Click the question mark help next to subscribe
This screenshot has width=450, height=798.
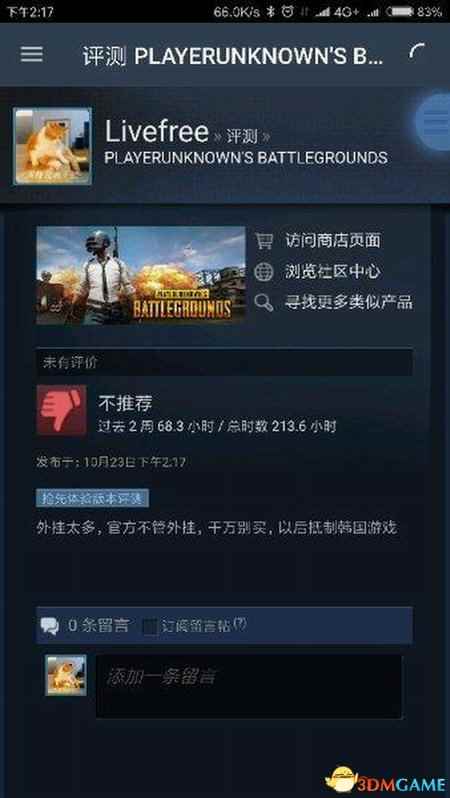[x=240, y=623]
